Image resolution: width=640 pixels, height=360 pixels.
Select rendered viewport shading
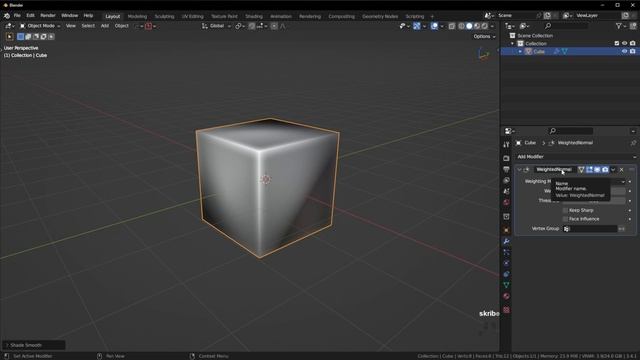coord(484,26)
